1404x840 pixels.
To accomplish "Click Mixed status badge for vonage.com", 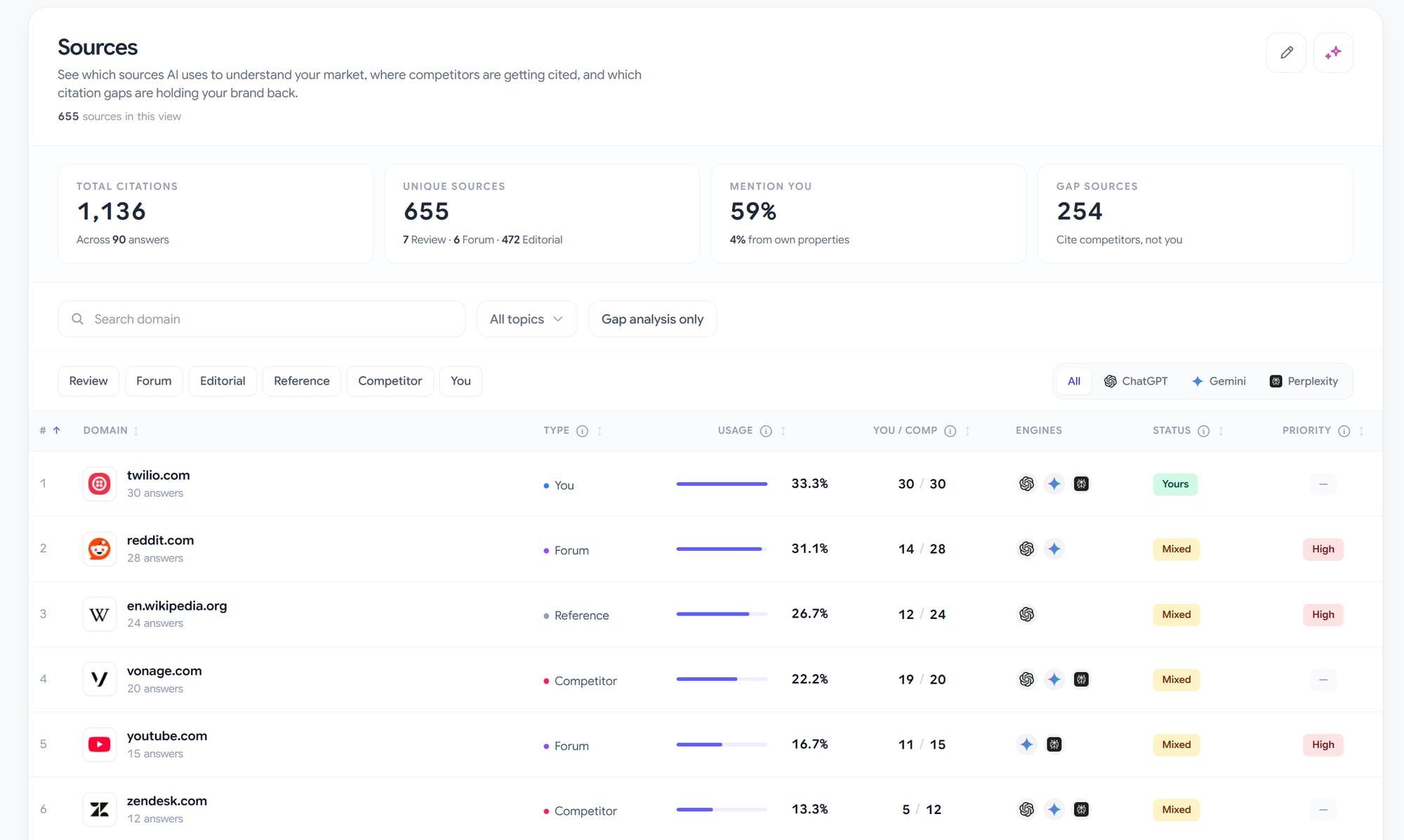I will point(1176,679).
